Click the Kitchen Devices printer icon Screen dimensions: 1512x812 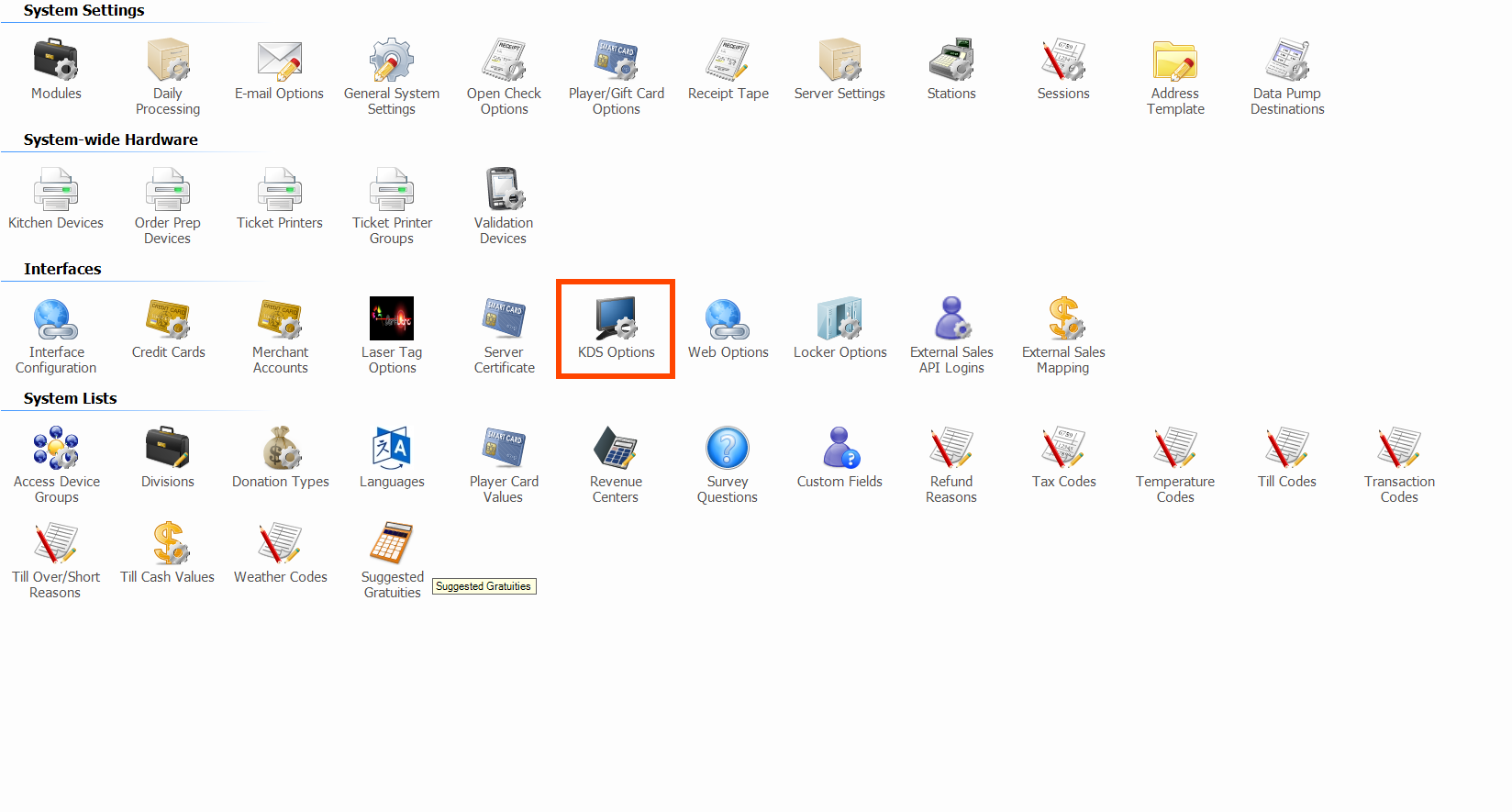[56, 190]
